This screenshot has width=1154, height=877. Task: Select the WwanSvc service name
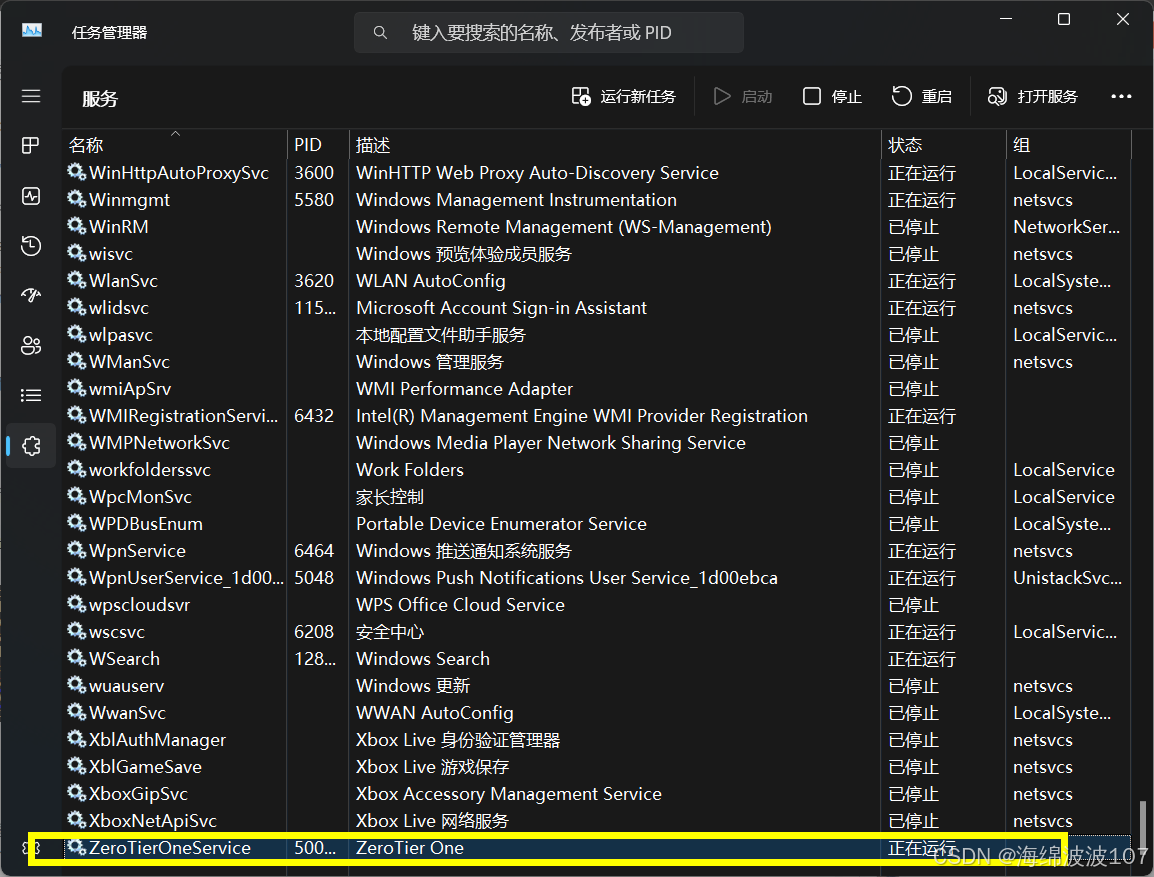click(x=127, y=712)
